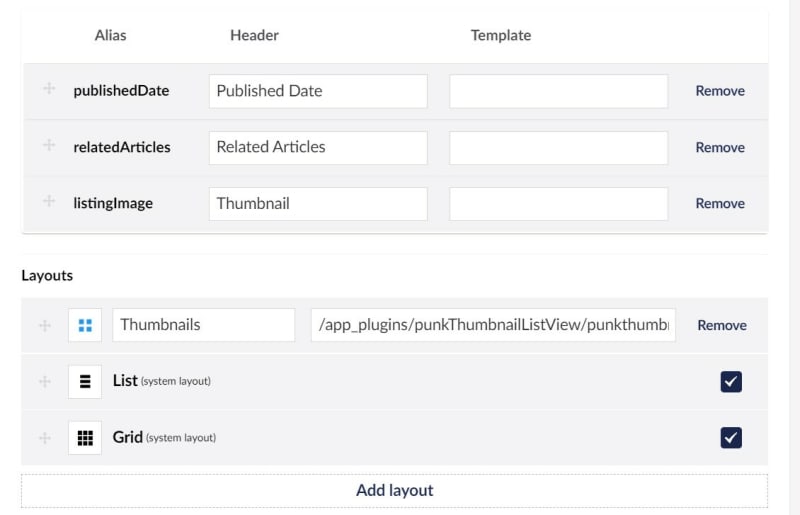Image resolution: width=800 pixels, height=515 pixels.
Task: Remove the Thumbnails layout
Action: [722, 325]
